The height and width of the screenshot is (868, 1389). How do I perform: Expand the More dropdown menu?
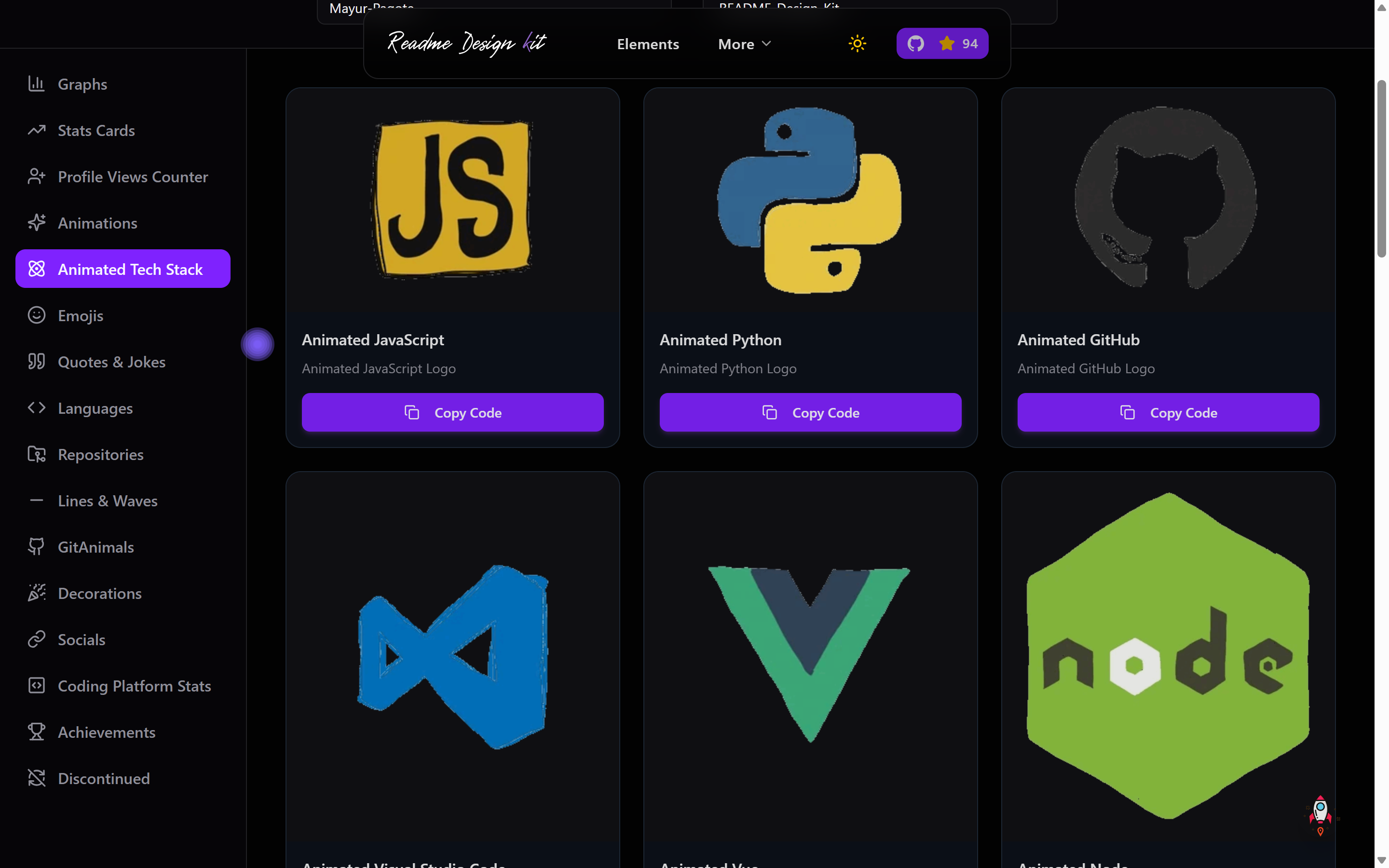coord(736,44)
